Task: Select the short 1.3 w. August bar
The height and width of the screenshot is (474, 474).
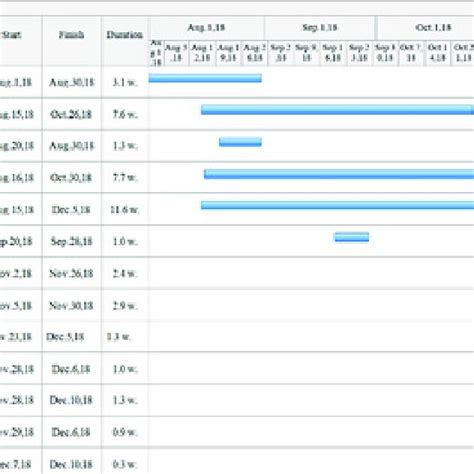Action: [240, 142]
